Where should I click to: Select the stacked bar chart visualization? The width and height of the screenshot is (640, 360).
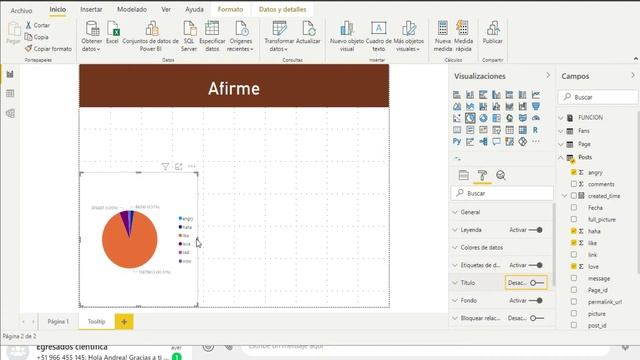457,95
